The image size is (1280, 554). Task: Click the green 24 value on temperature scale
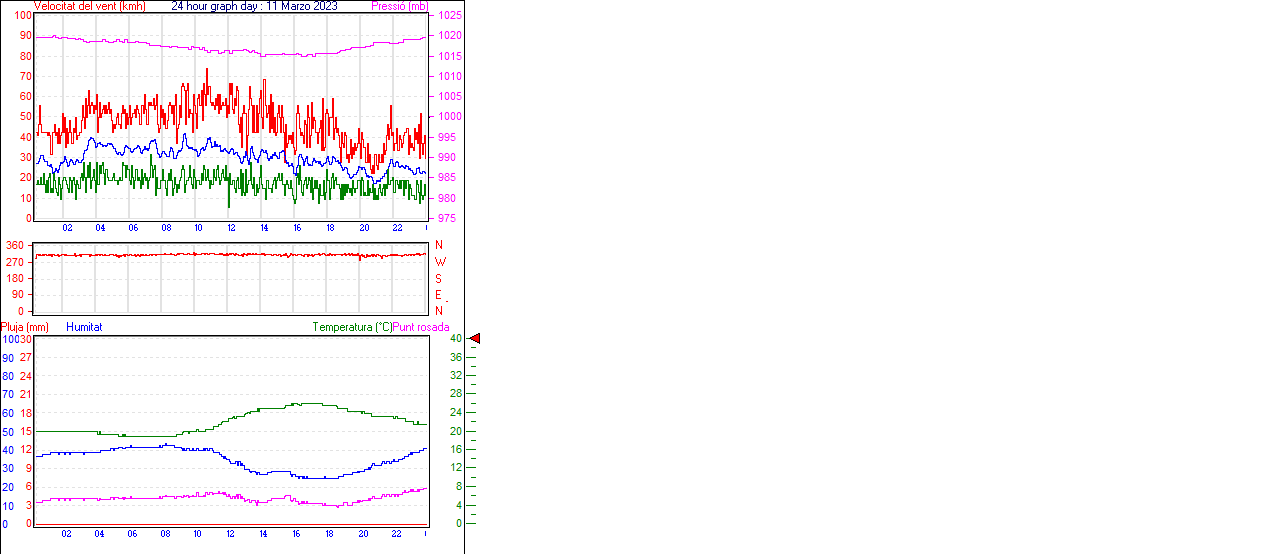(x=455, y=412)
